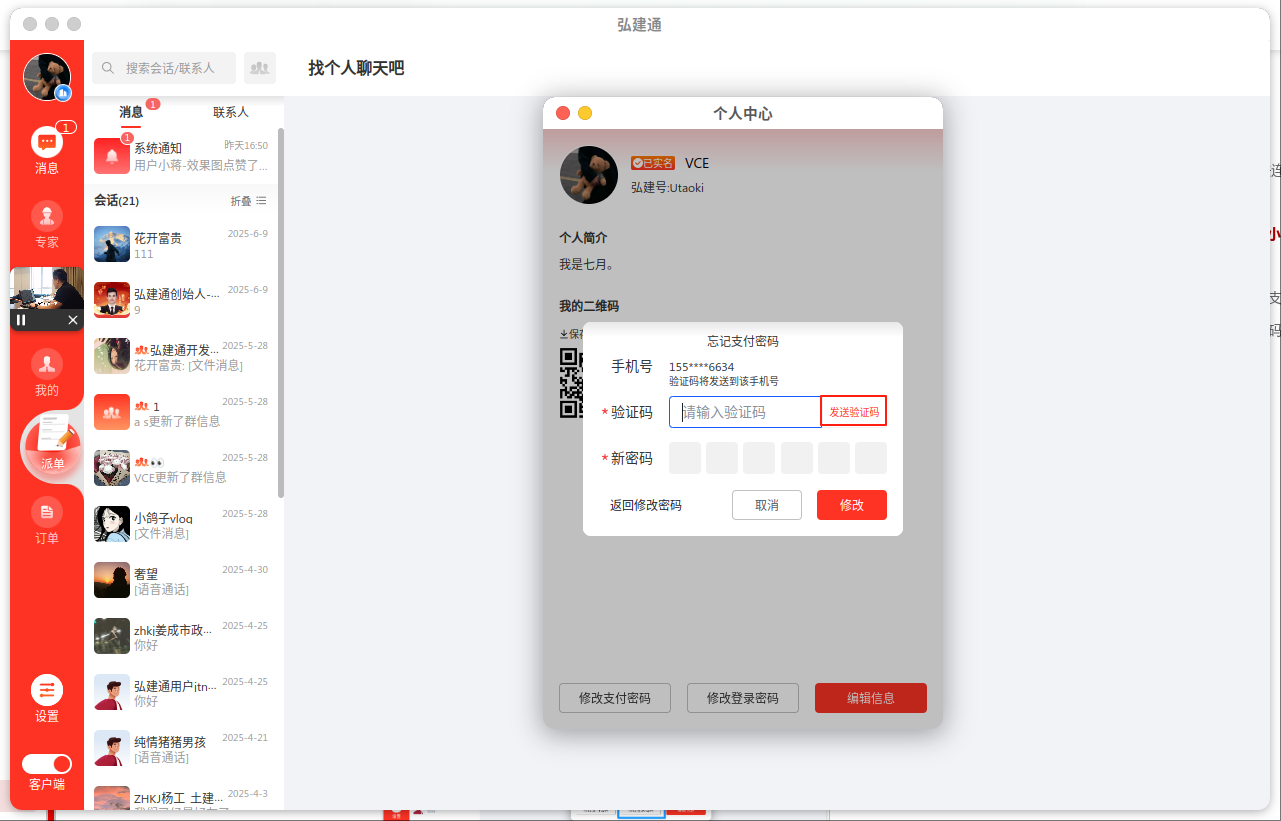Switch to the 联系人 tab

click(x=230, y=112)
